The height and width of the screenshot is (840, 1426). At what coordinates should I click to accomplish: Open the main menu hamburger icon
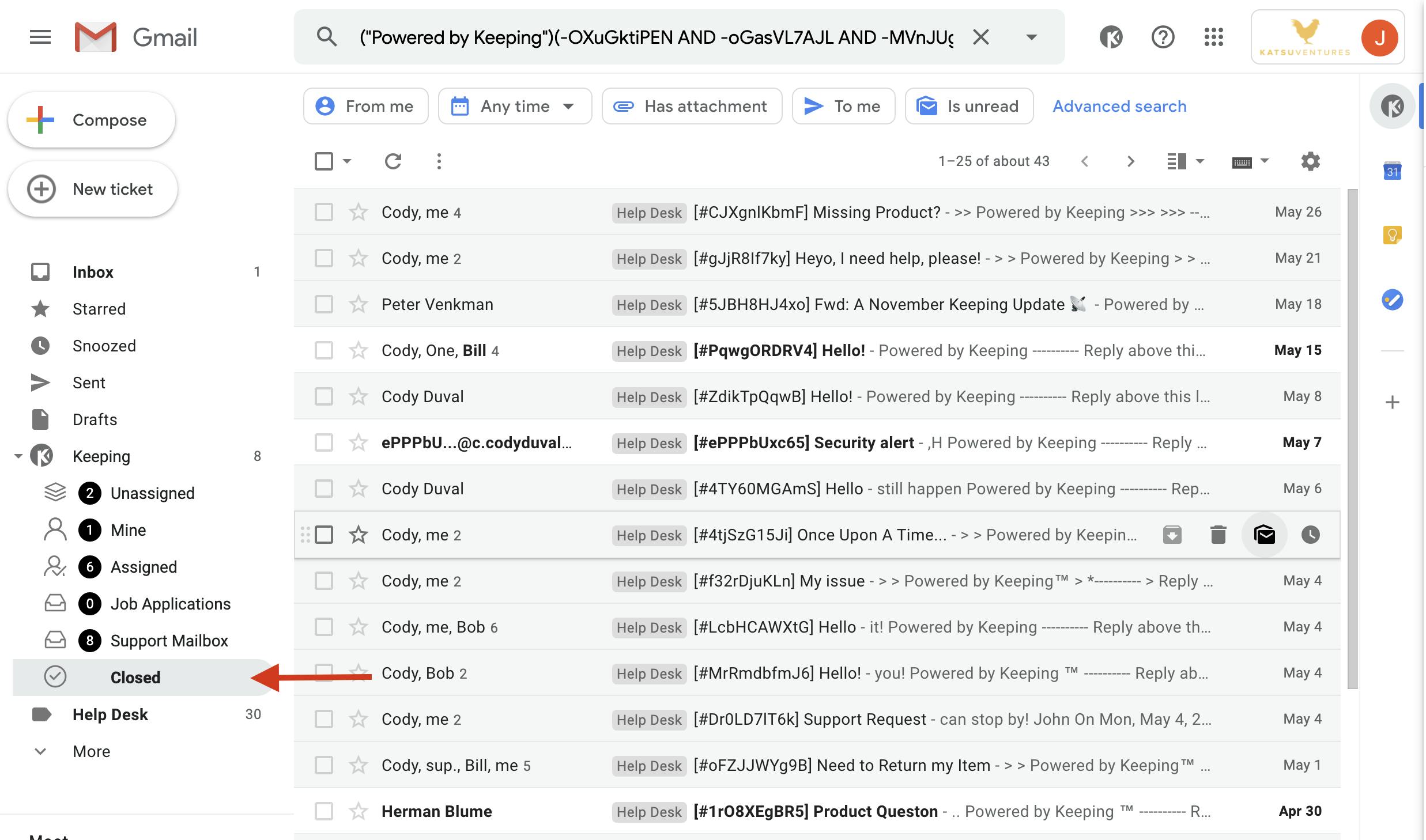click(x=40, y=37)
